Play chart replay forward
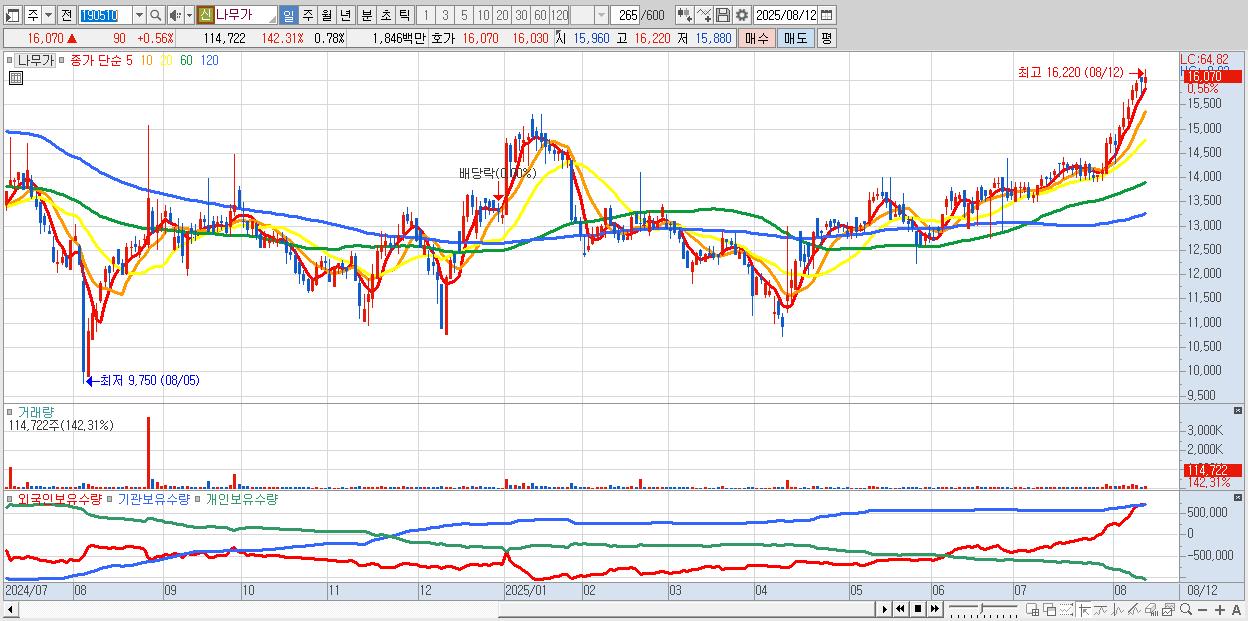This screenshot has width=1248, height=621. tap(885, 609)
